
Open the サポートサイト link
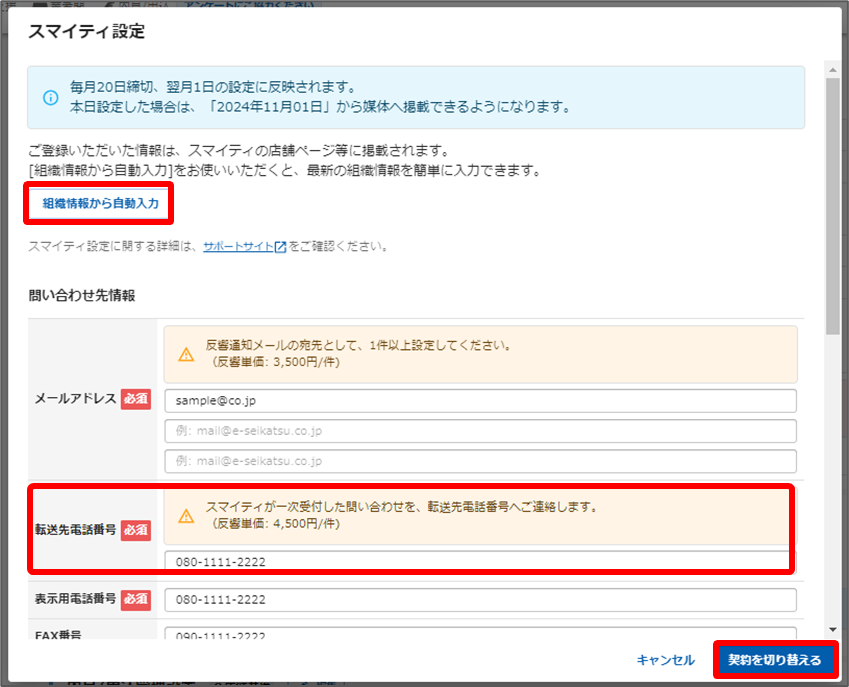(238, 246)
